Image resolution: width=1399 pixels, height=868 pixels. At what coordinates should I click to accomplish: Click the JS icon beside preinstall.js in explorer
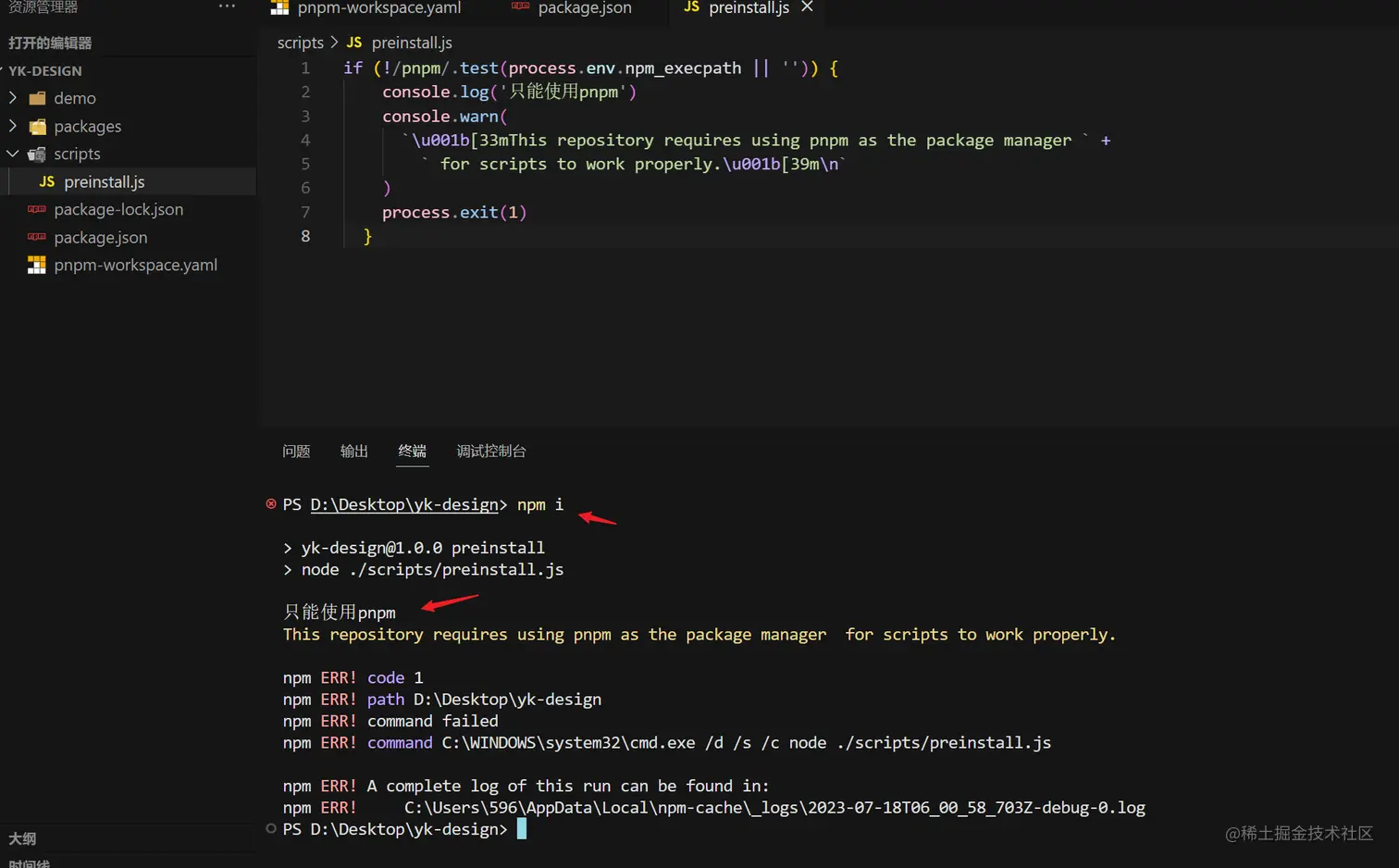coord(47,181)
